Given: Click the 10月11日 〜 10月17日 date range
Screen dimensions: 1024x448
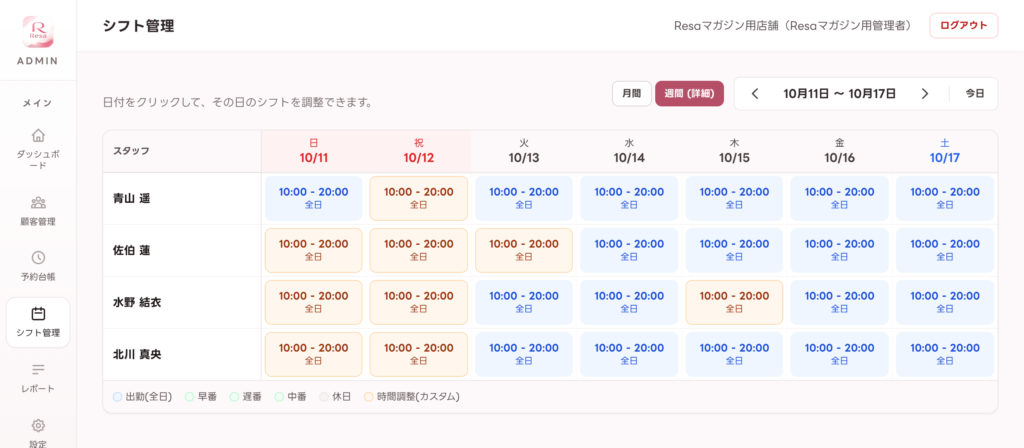Looking at the screenshot, I should click(839, 93).
